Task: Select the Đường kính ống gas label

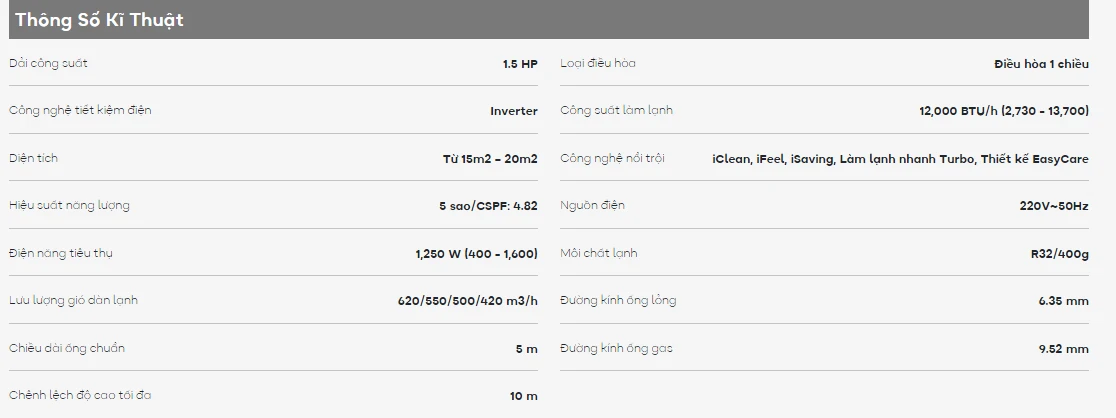Action: [616, 348]
